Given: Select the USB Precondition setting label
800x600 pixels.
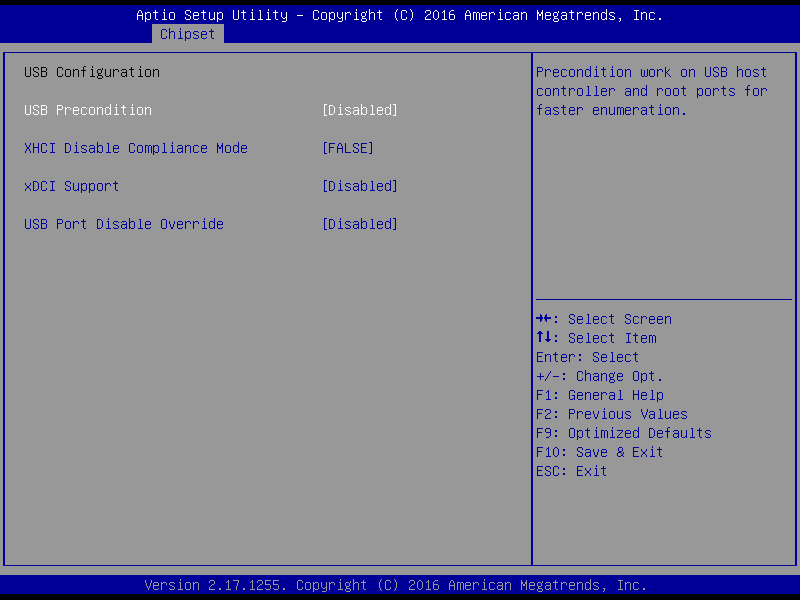Looking at the screenshot, I should tap(88, 110).
